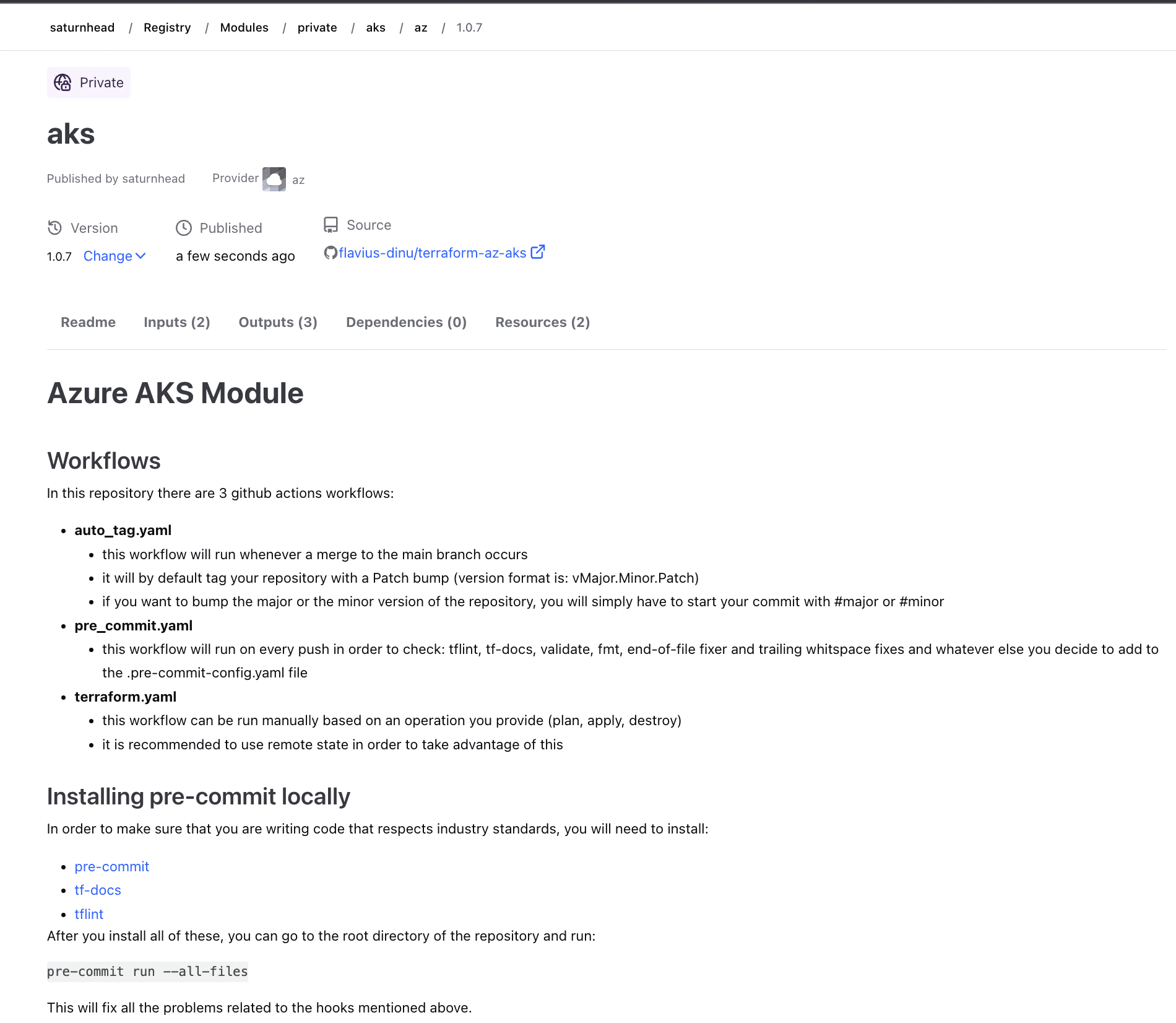Click the az provider name text

298,180
